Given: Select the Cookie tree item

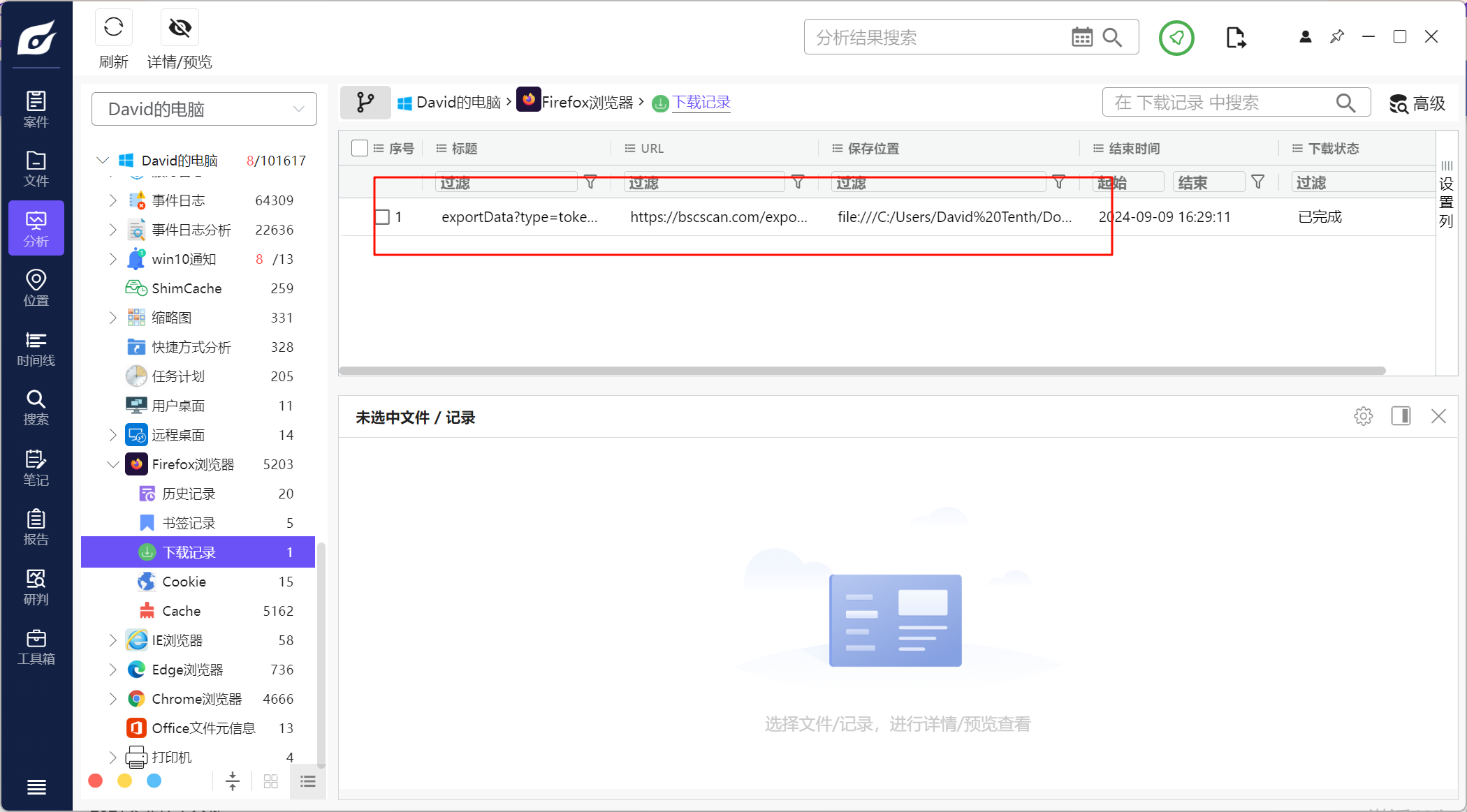Looking at the screenshot, I should click(184, 582).
